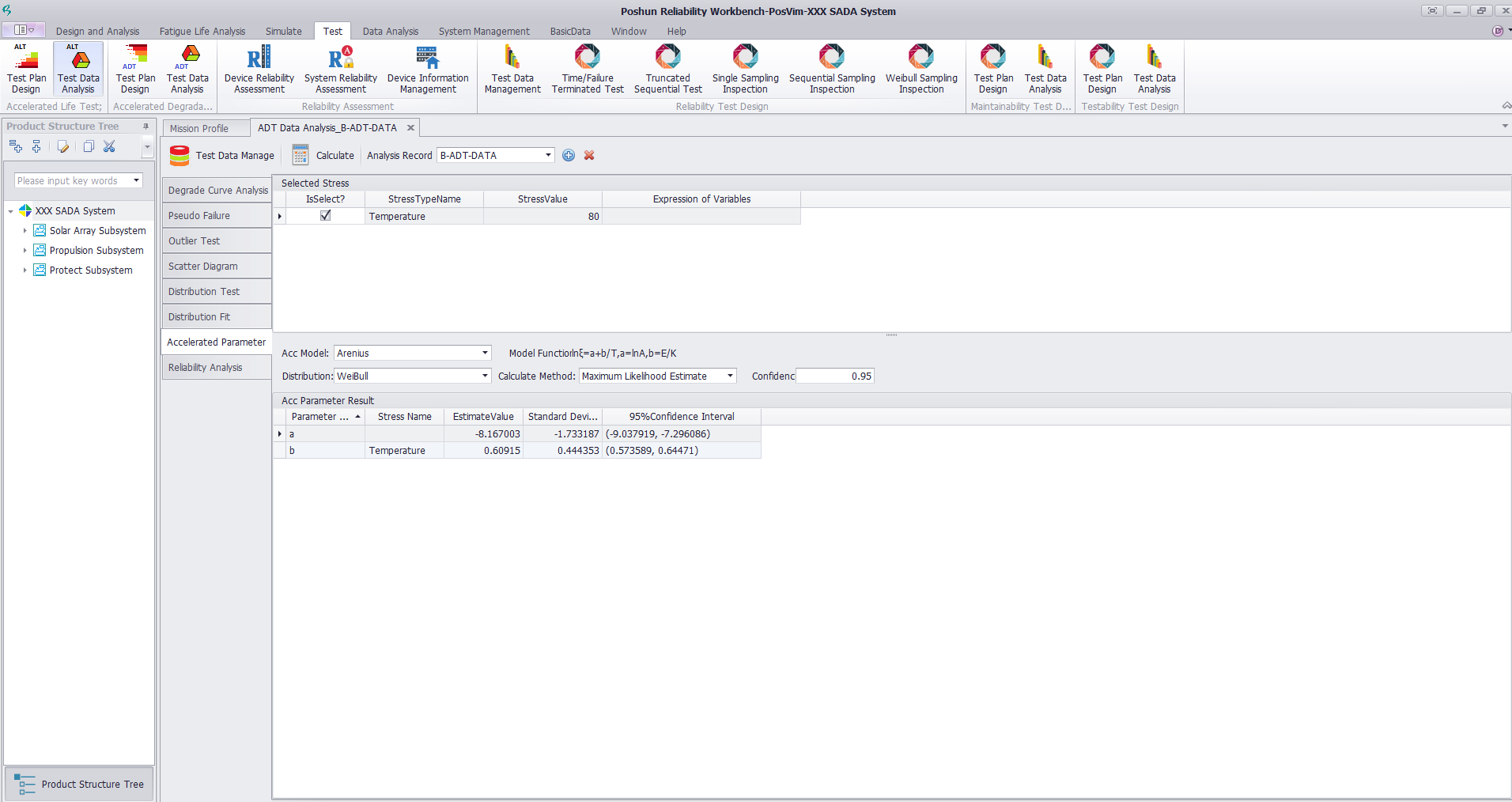The height and width of the screenshot is (802, 1512).
Task: Collapse the ribbon with arrow icon
Action: coord(1506,106)
